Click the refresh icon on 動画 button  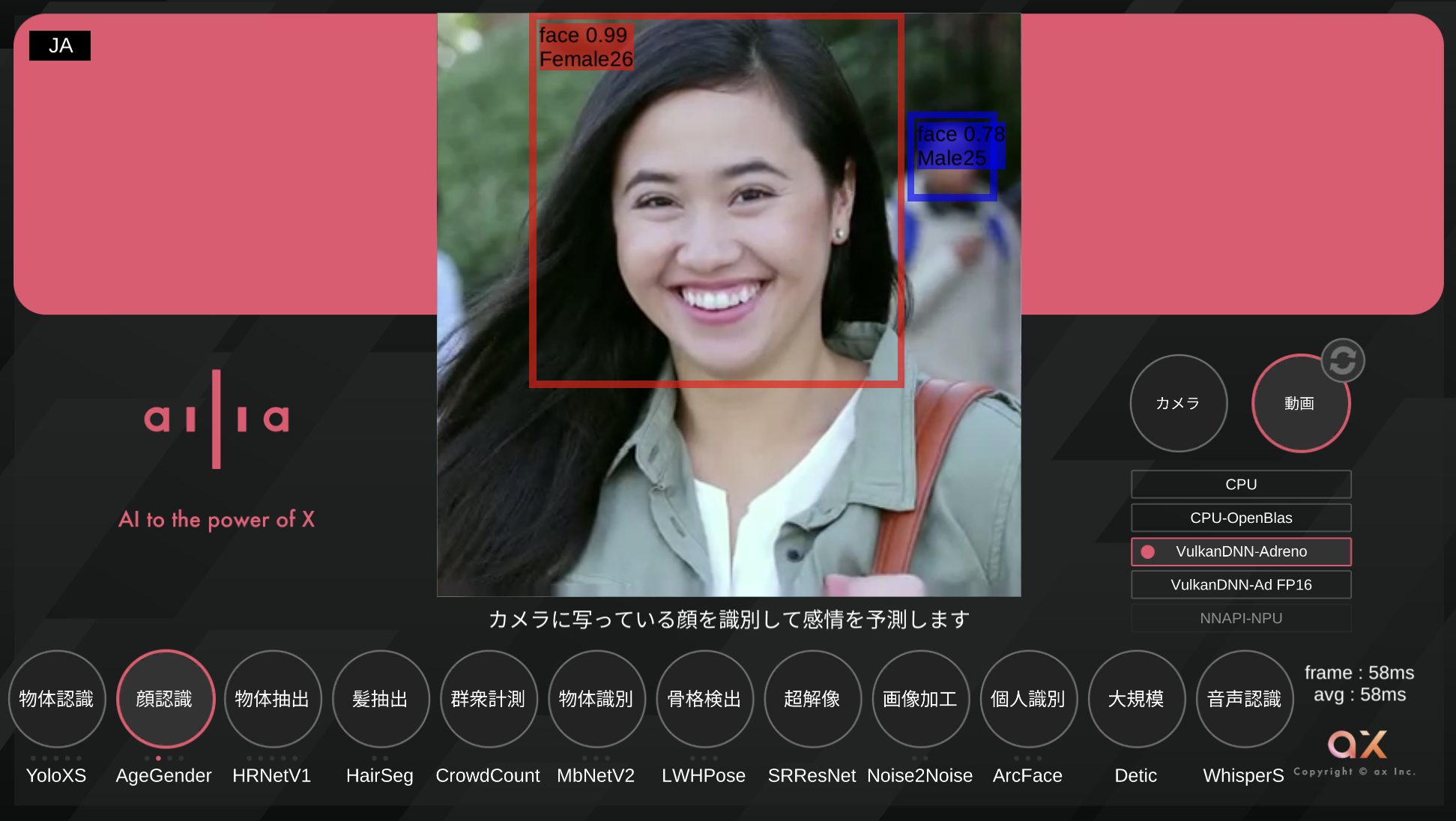pyautogui.click(x=1342, y=360)
